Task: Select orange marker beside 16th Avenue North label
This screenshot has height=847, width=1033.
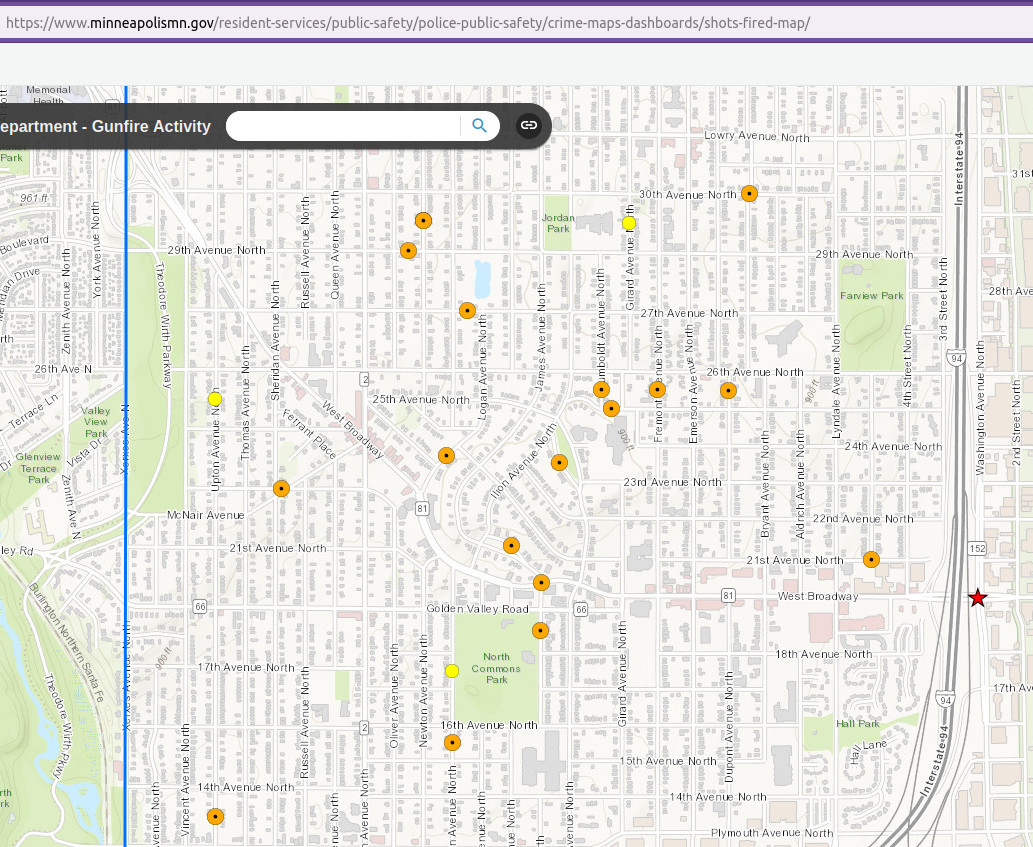Action: tap(452, 743)
